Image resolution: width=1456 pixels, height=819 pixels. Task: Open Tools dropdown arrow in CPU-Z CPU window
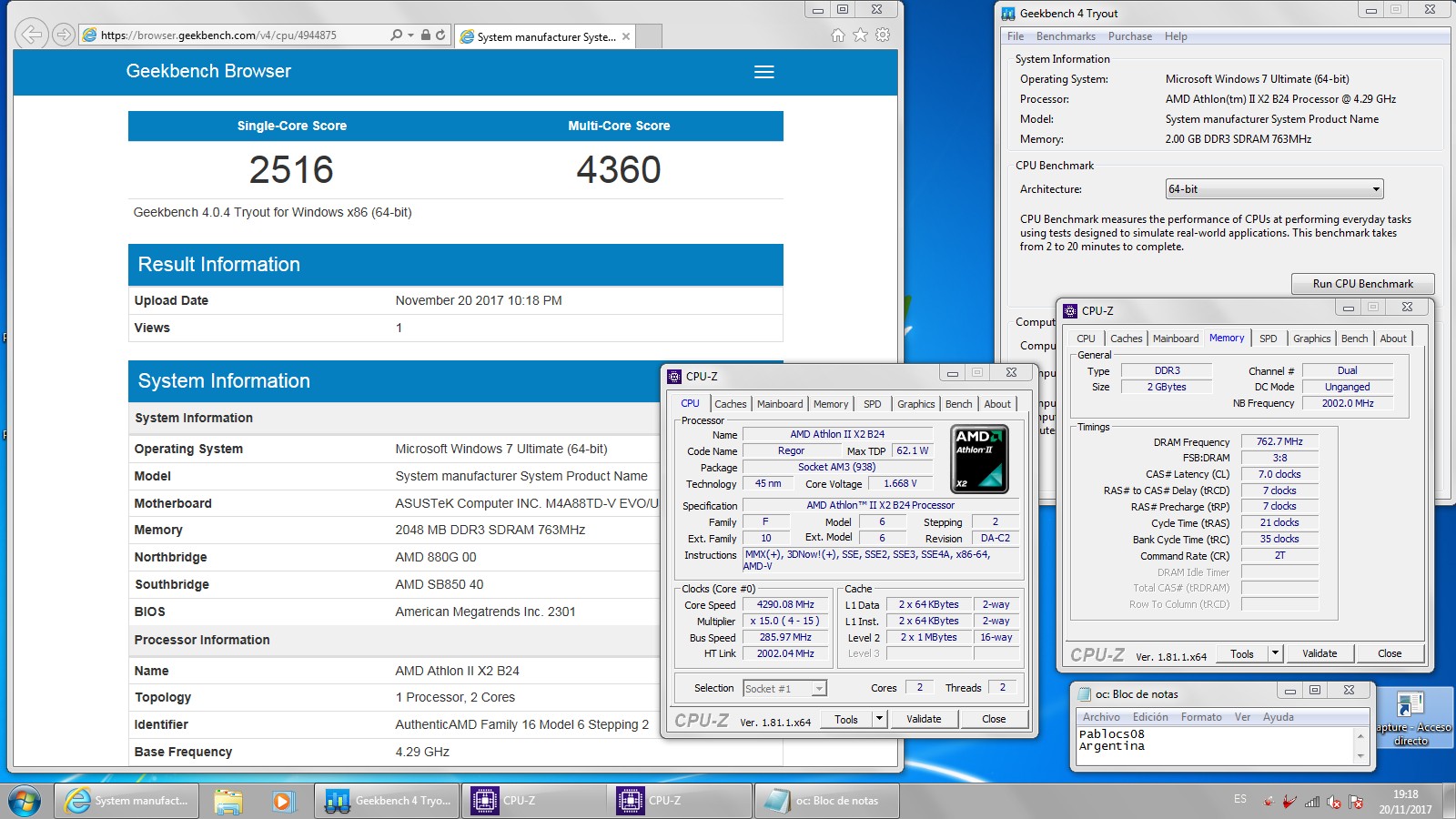pos(879,719)
